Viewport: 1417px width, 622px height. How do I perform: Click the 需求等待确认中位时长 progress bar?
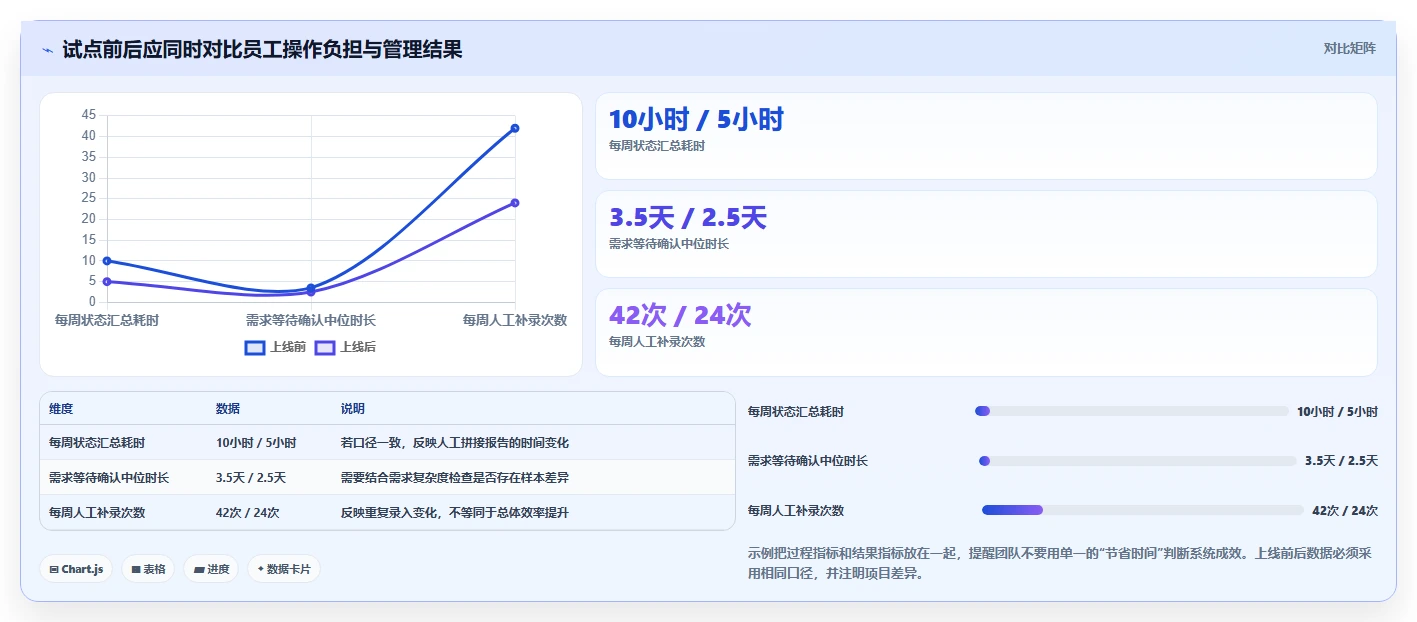coord(1138,461)
